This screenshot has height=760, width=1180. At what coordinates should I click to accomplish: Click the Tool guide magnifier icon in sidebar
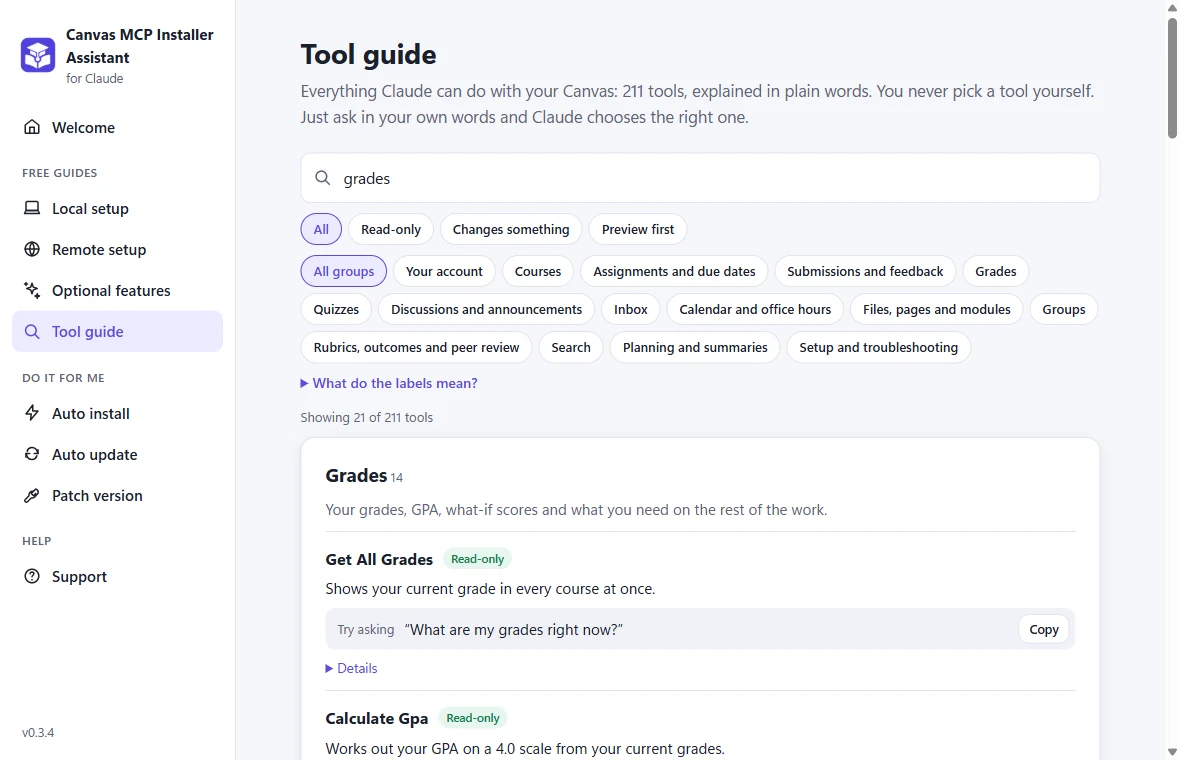tap(32, 331)
